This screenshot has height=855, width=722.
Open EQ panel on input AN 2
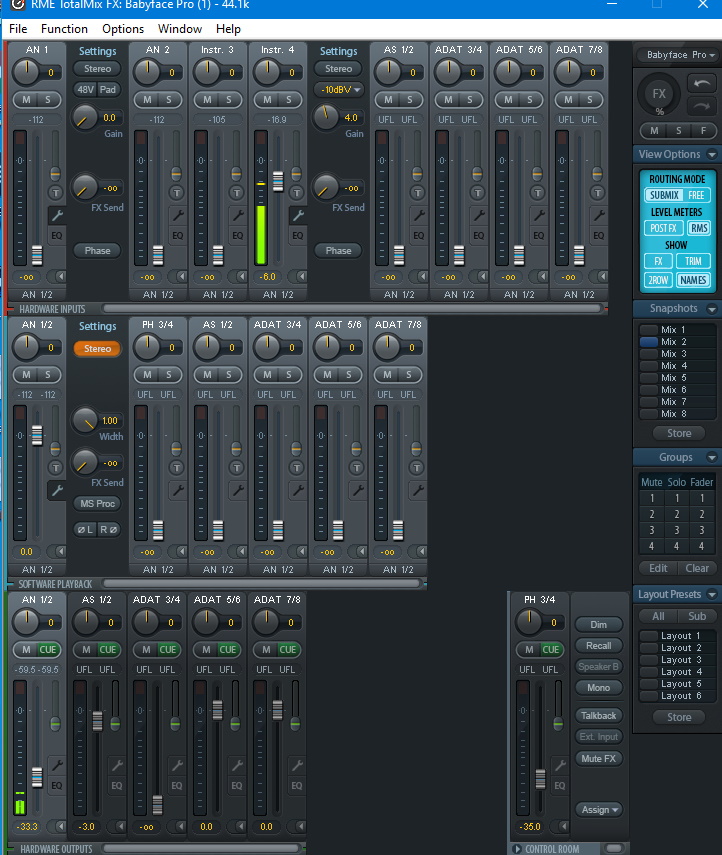point(178,236)
